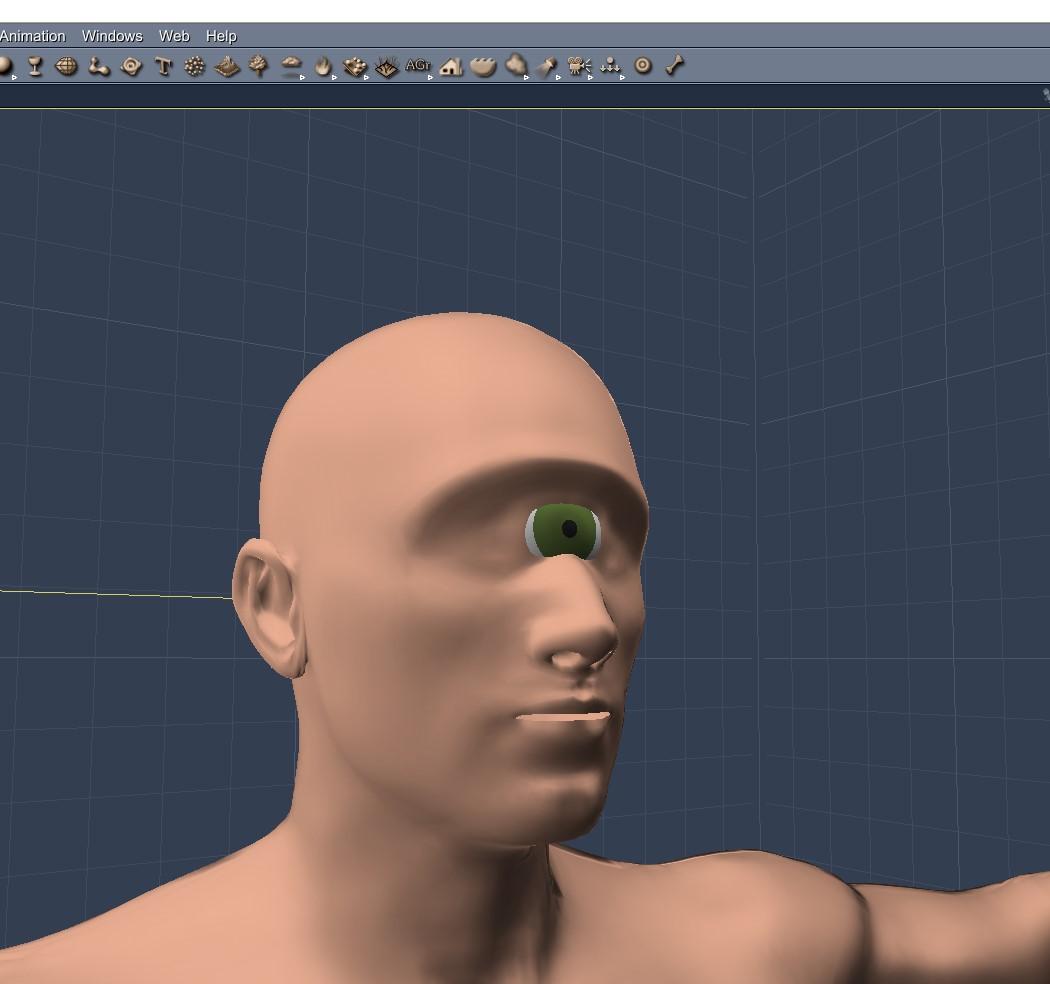Open the Web menu

(174, 36)
